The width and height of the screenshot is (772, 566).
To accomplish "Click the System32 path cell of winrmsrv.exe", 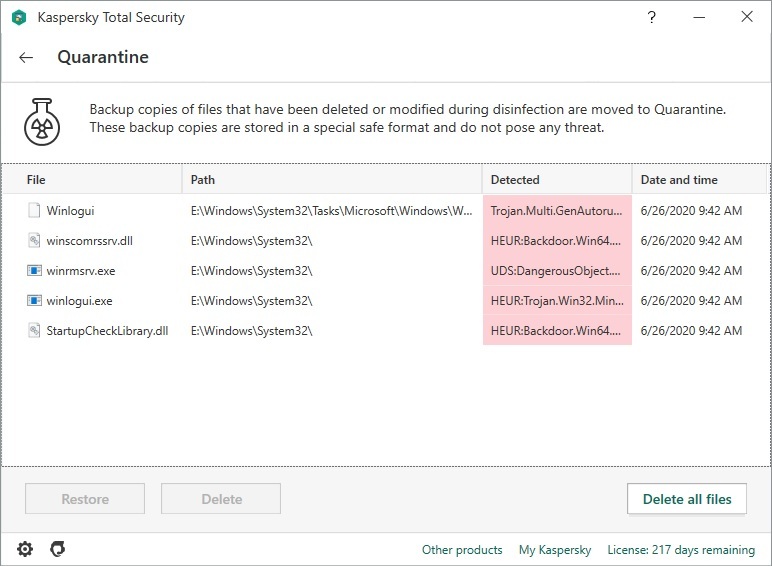I will click(x=252, y=271).
